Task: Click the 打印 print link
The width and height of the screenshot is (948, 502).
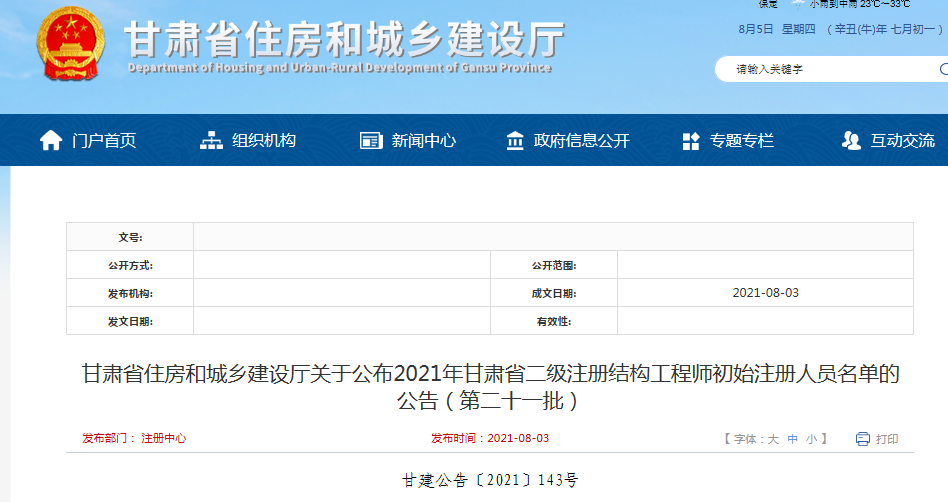Action: click(887, 439)
